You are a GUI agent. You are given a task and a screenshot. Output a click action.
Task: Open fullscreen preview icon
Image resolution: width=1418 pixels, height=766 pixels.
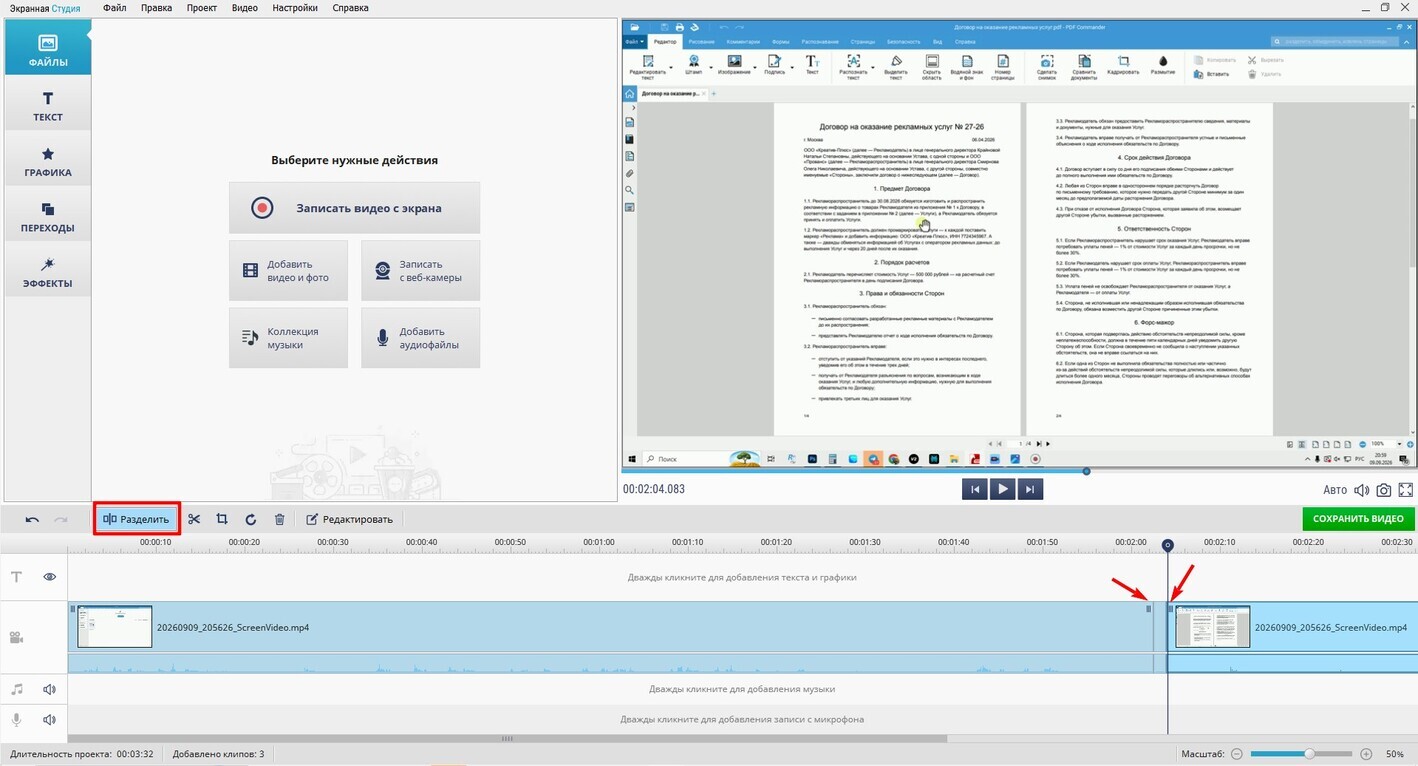pos(1406,490)
